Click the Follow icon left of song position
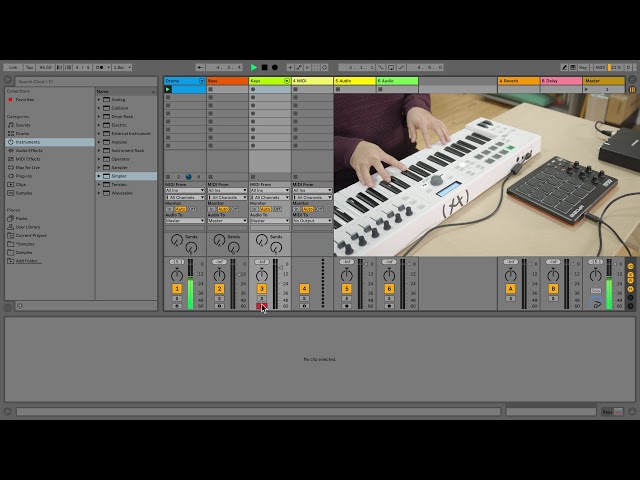The width and height of the screenshot is (640, 480). [200, 67]
